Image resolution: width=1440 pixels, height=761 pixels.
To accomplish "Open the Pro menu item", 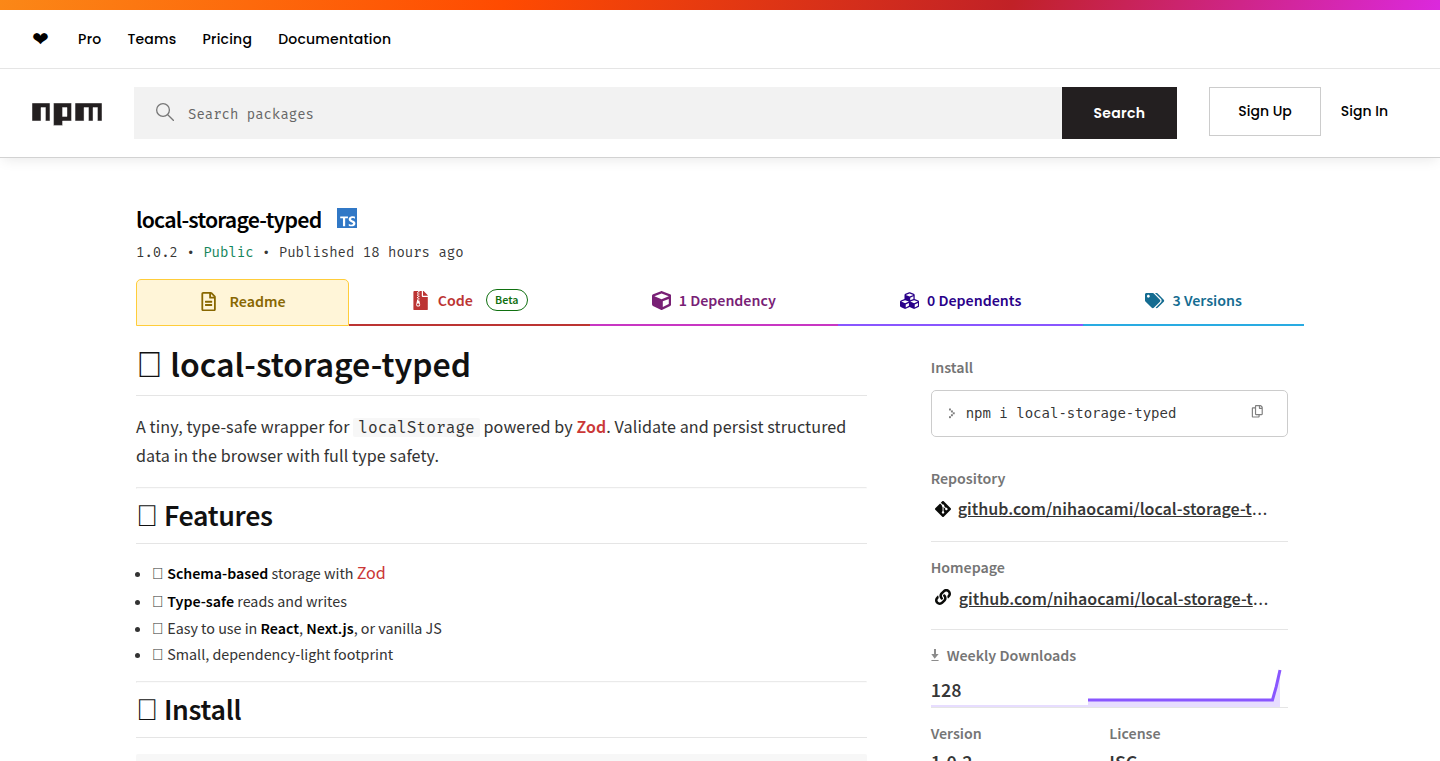I will click(x=90, y=39).
